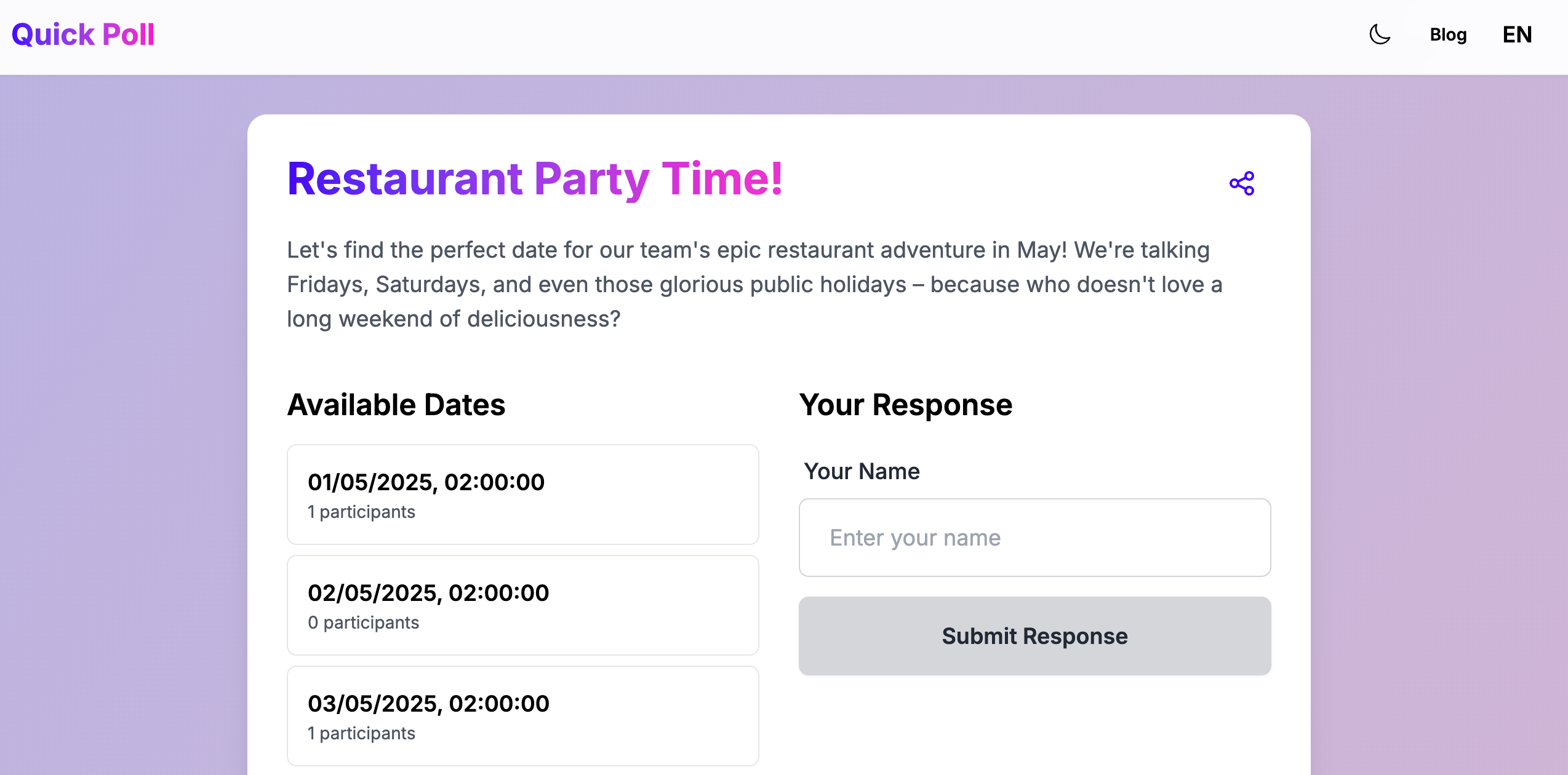Focus the Enter your name field
The height and width of the screenshot is (775, 1568).
click(1034, 538)
